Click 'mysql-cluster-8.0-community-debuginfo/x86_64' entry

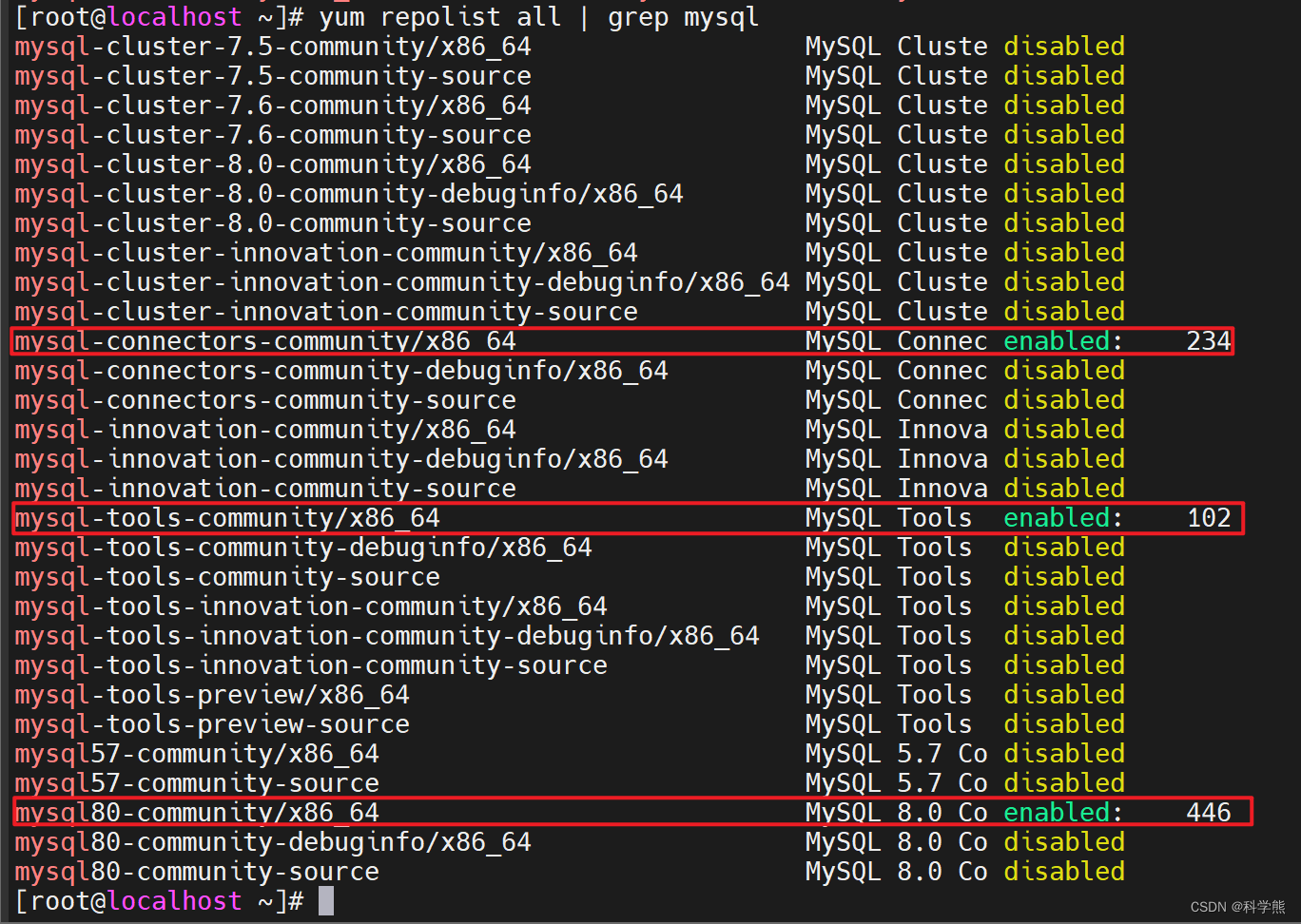point(349,194)
